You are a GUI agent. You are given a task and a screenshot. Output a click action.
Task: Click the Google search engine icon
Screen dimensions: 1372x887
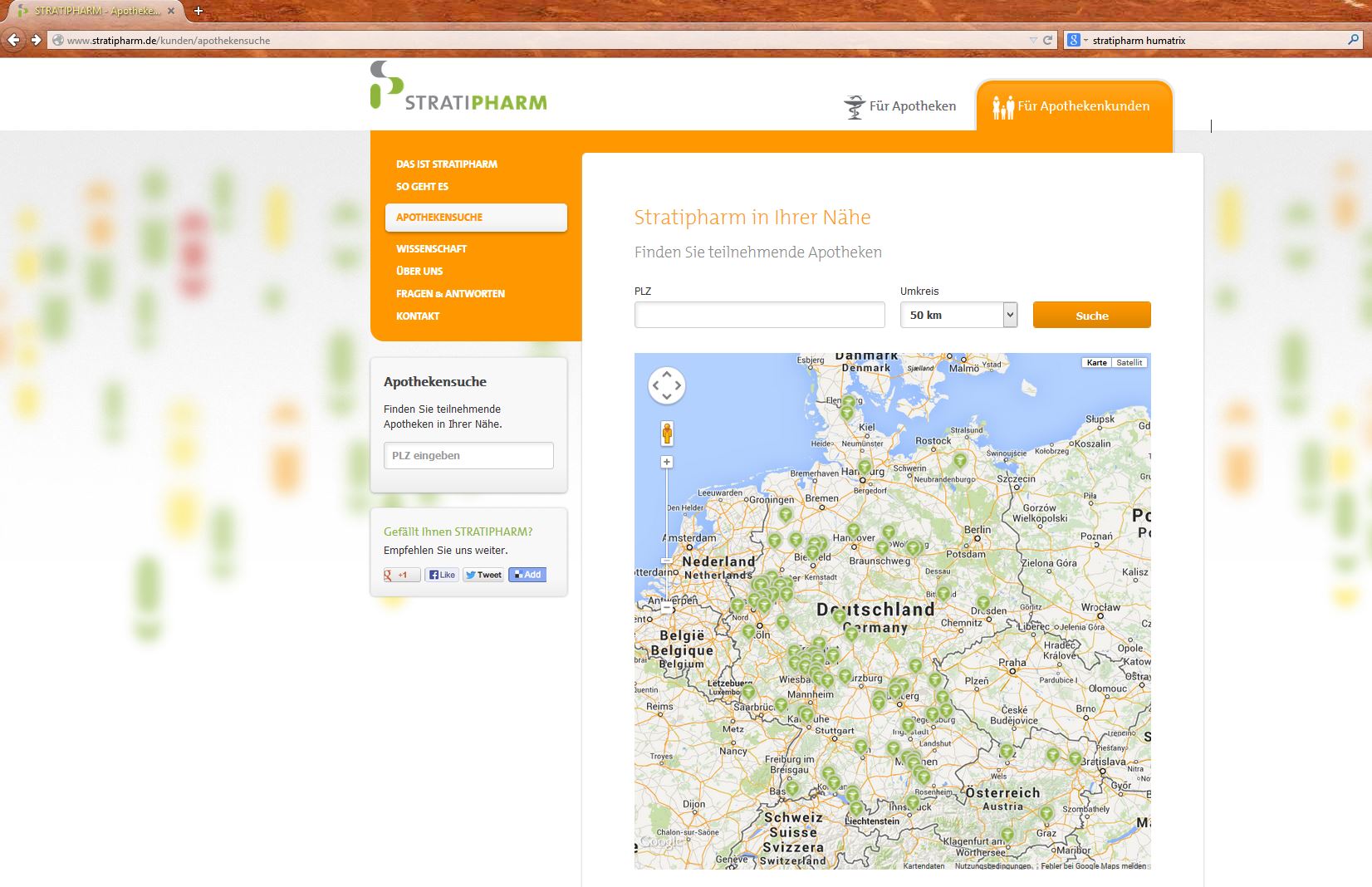click(1073, 40)
